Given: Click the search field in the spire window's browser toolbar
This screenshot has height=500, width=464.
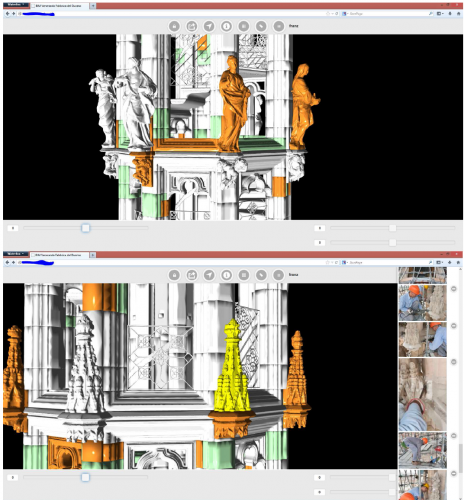Looking at the screenshot, I should [387, 263].
